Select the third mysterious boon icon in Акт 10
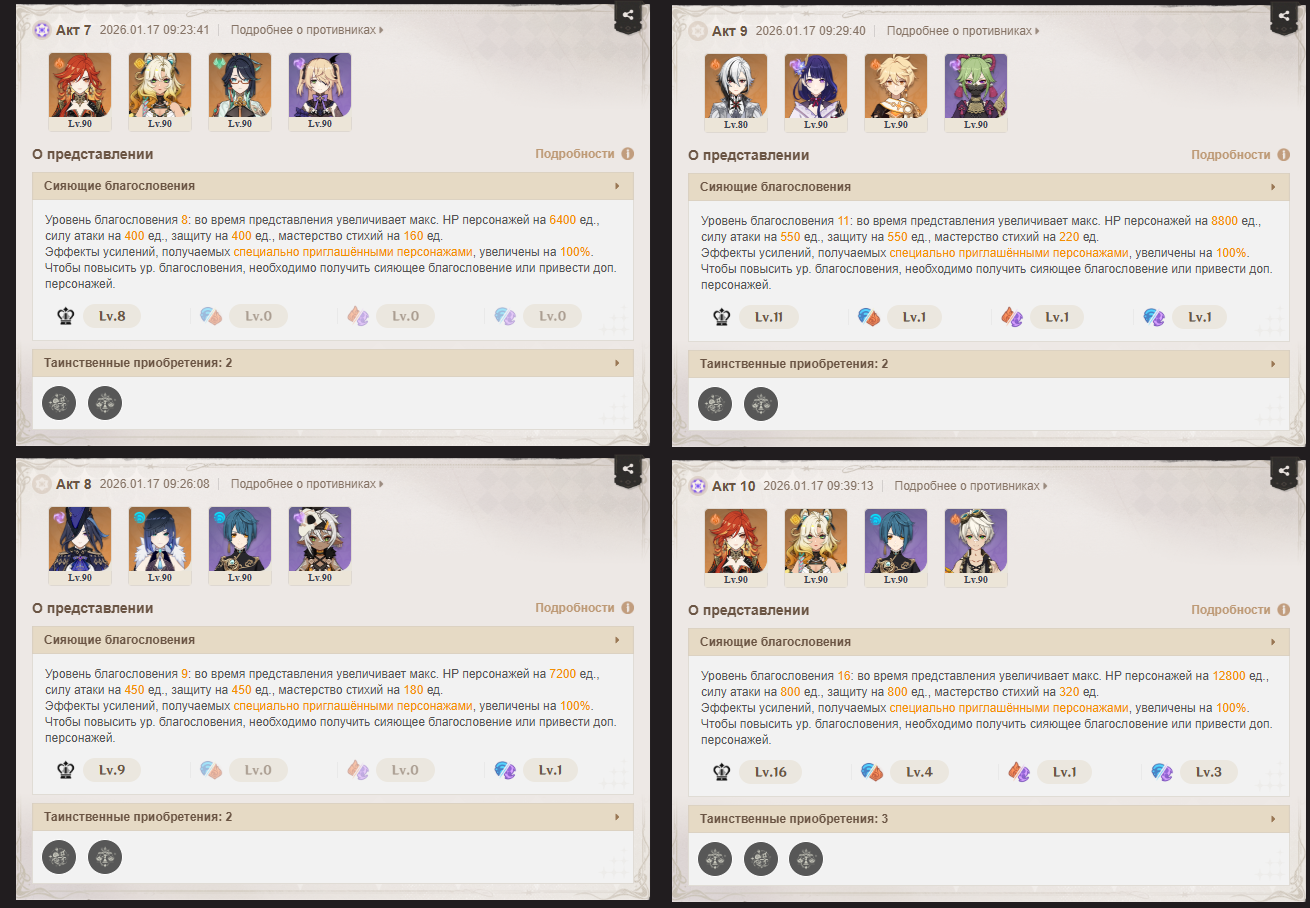The height and width of the screenshot is (908, 1310). (806, 858)
